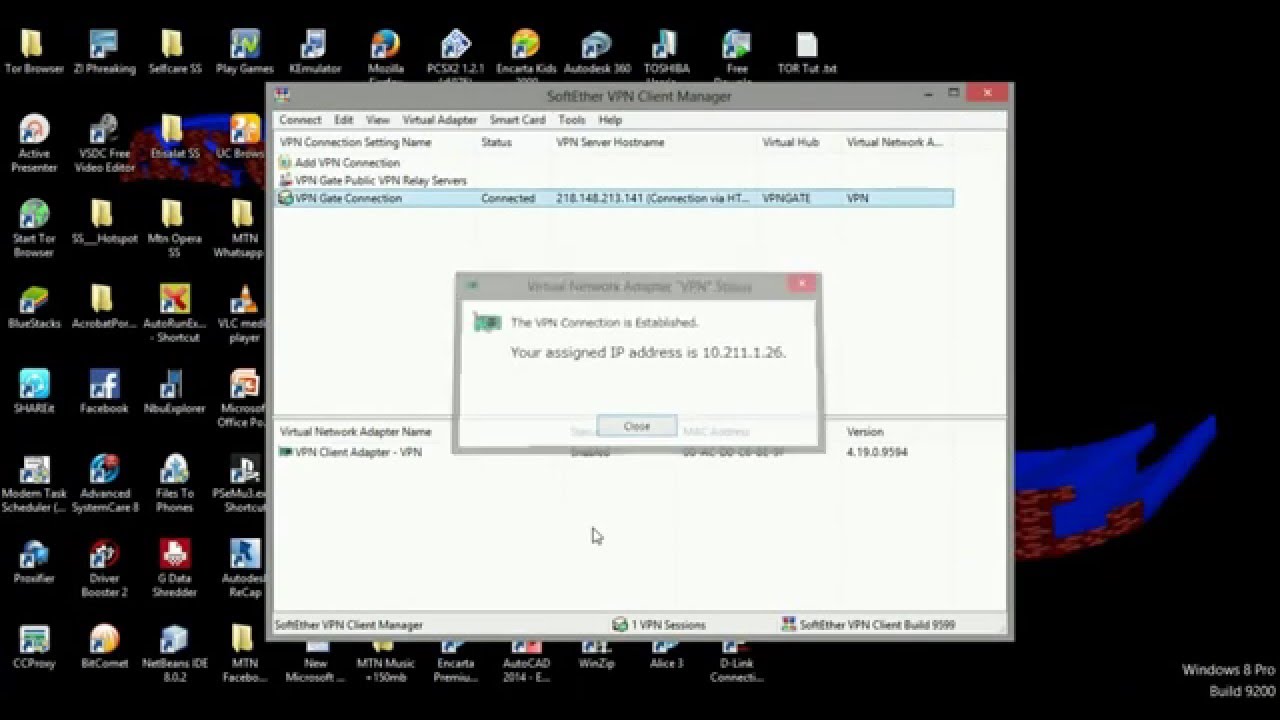
Task: Select the BitComet desktop icon
Action: [104, 648]
